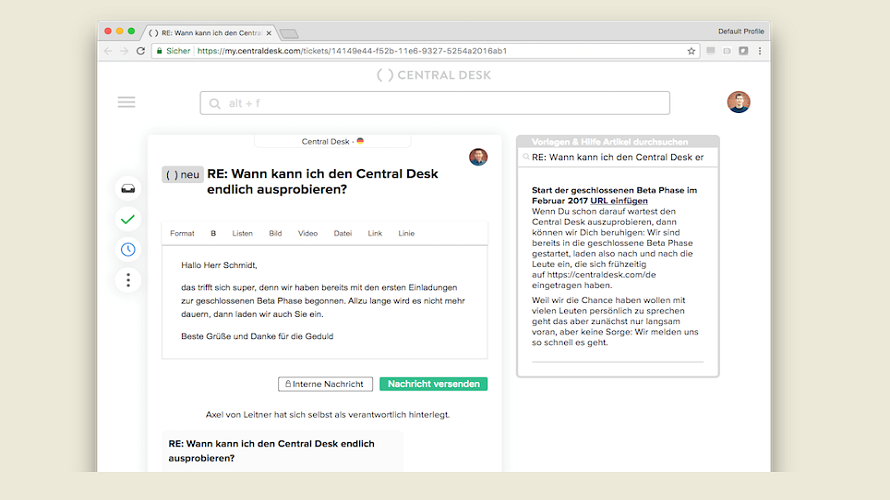The height and width of the screenshot is (500, 890).
Task: Attach a file via Datei
Action: [343, 233]
